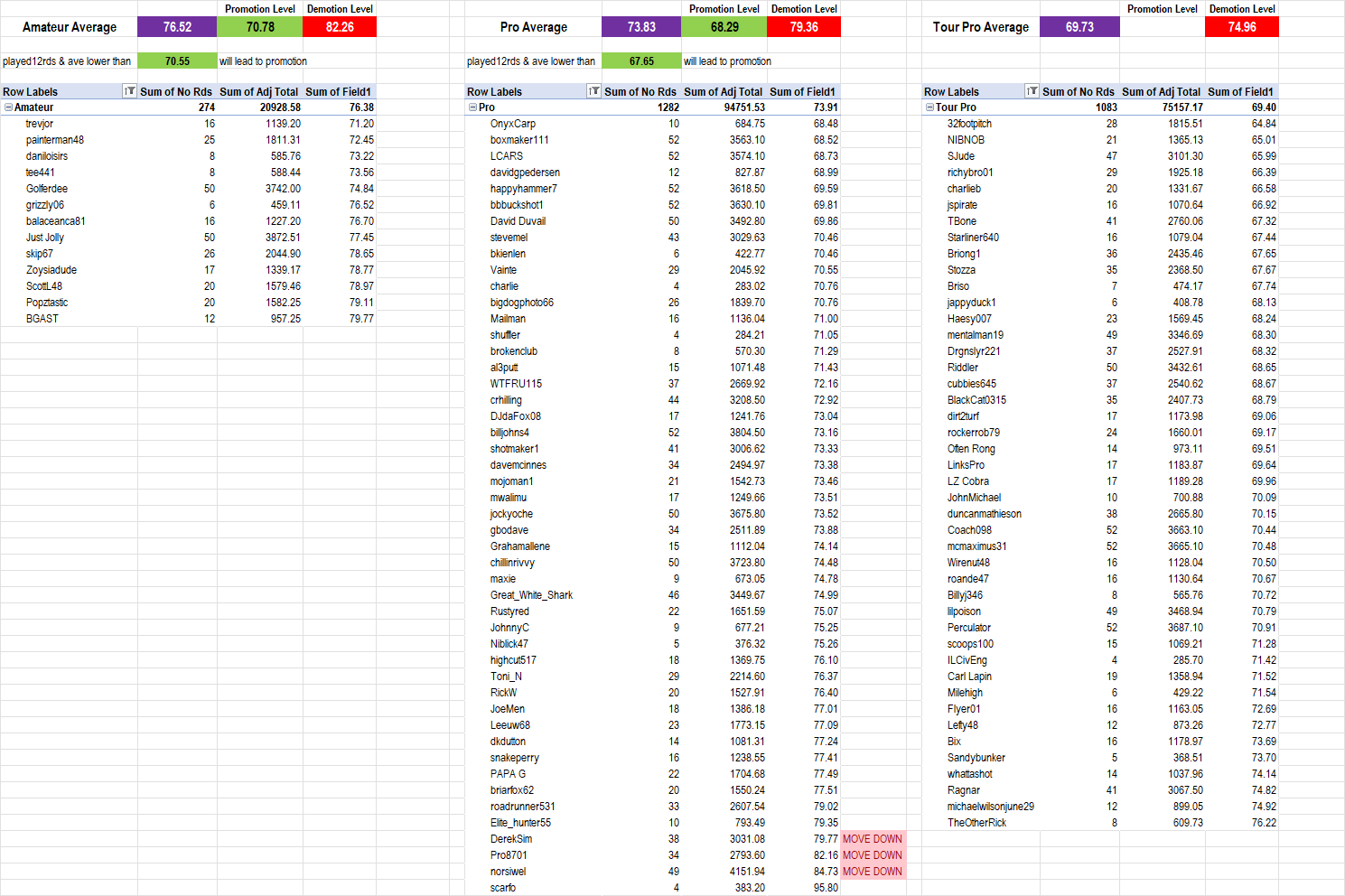1345x896 pixels.
Task: Select the Sum of No Rds header in Pro table
Action: coord(640,91)
